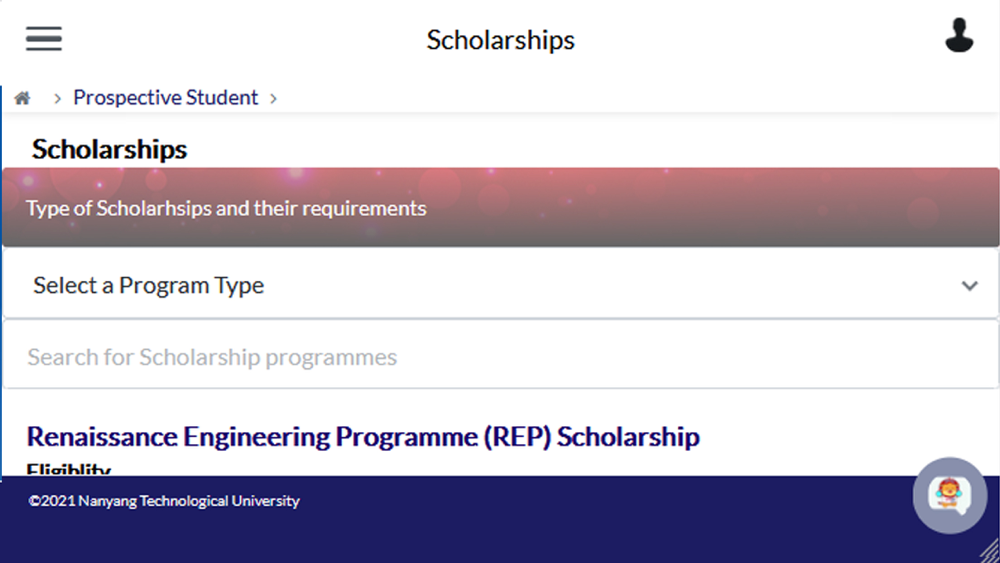Screen dimensions: 1000x563
Task: Focus the Search for Scholarship programmes field
Action: [x=500, y=357]
